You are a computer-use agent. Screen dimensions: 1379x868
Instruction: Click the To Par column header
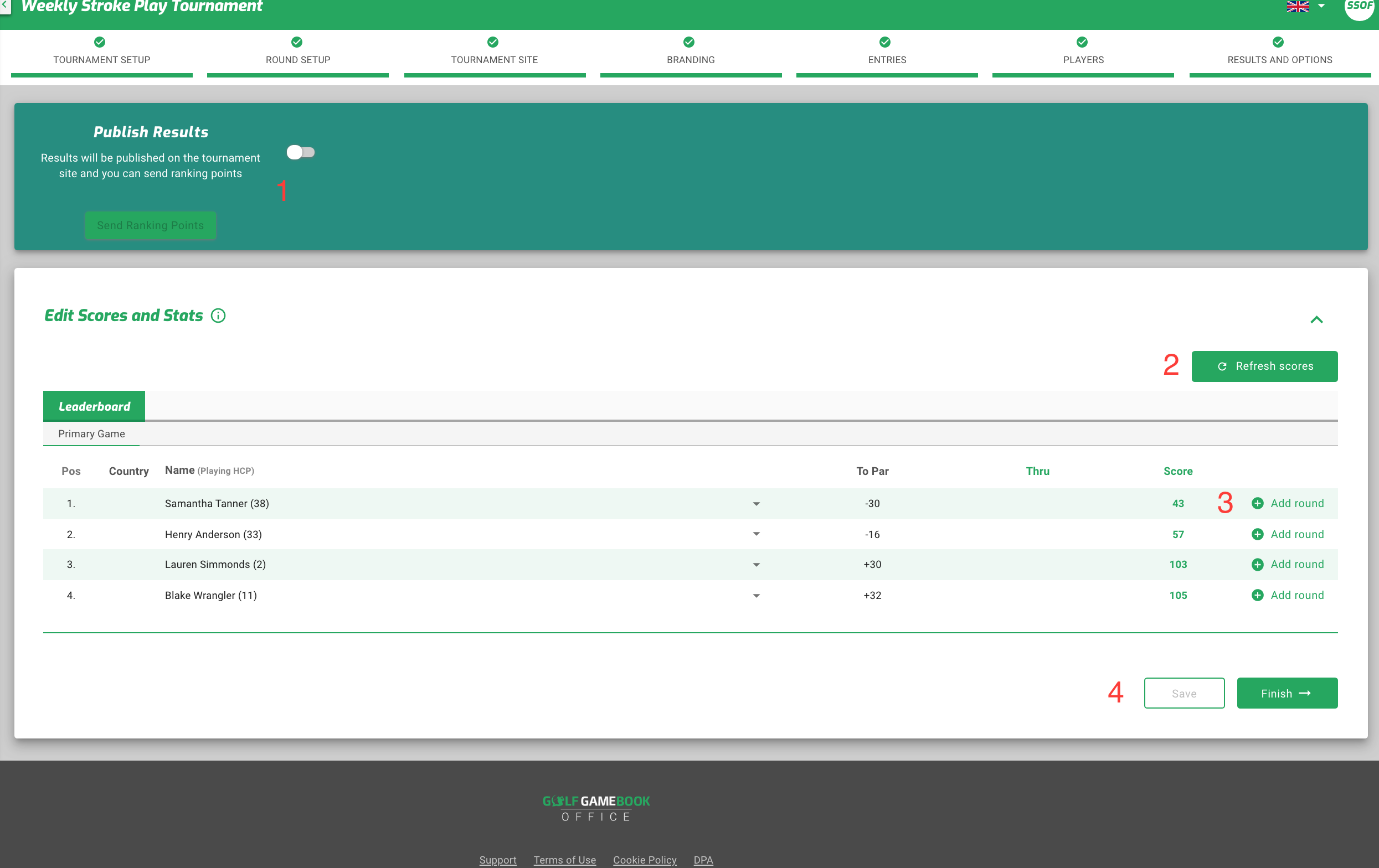pyautogui.click(x=872, y=471)
